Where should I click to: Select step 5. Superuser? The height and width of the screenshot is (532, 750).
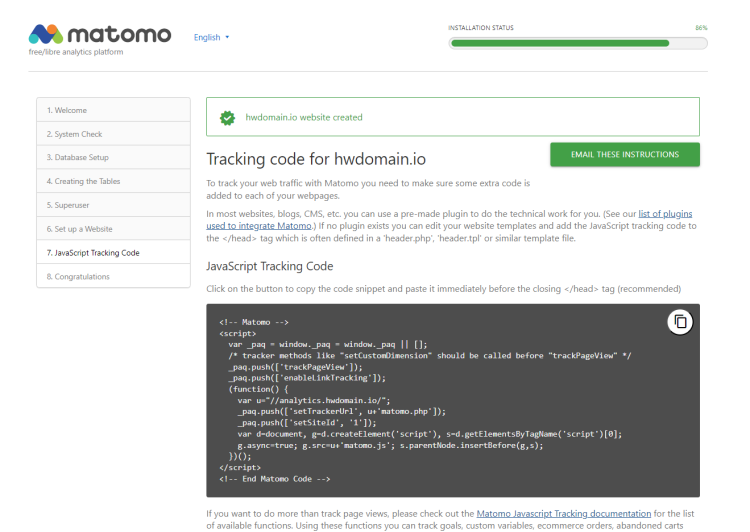[x=113, y=205]
